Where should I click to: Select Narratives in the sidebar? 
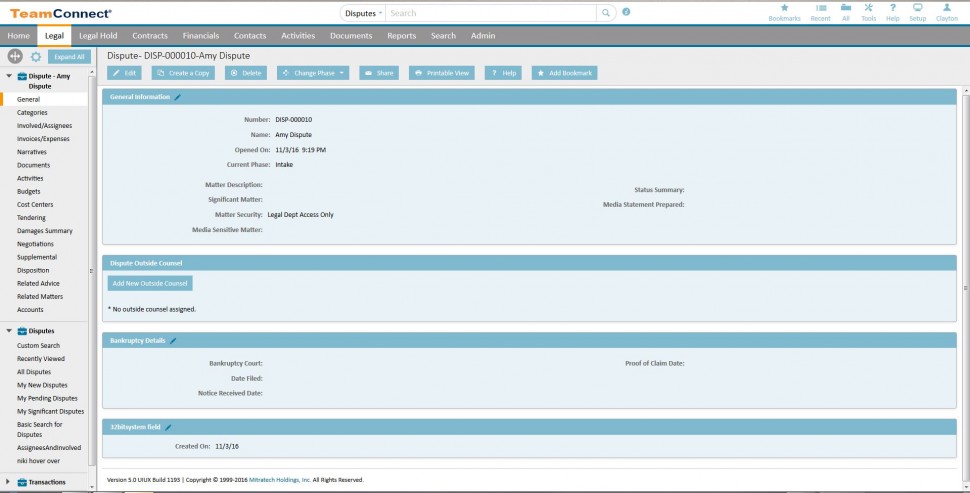(32, 152)
